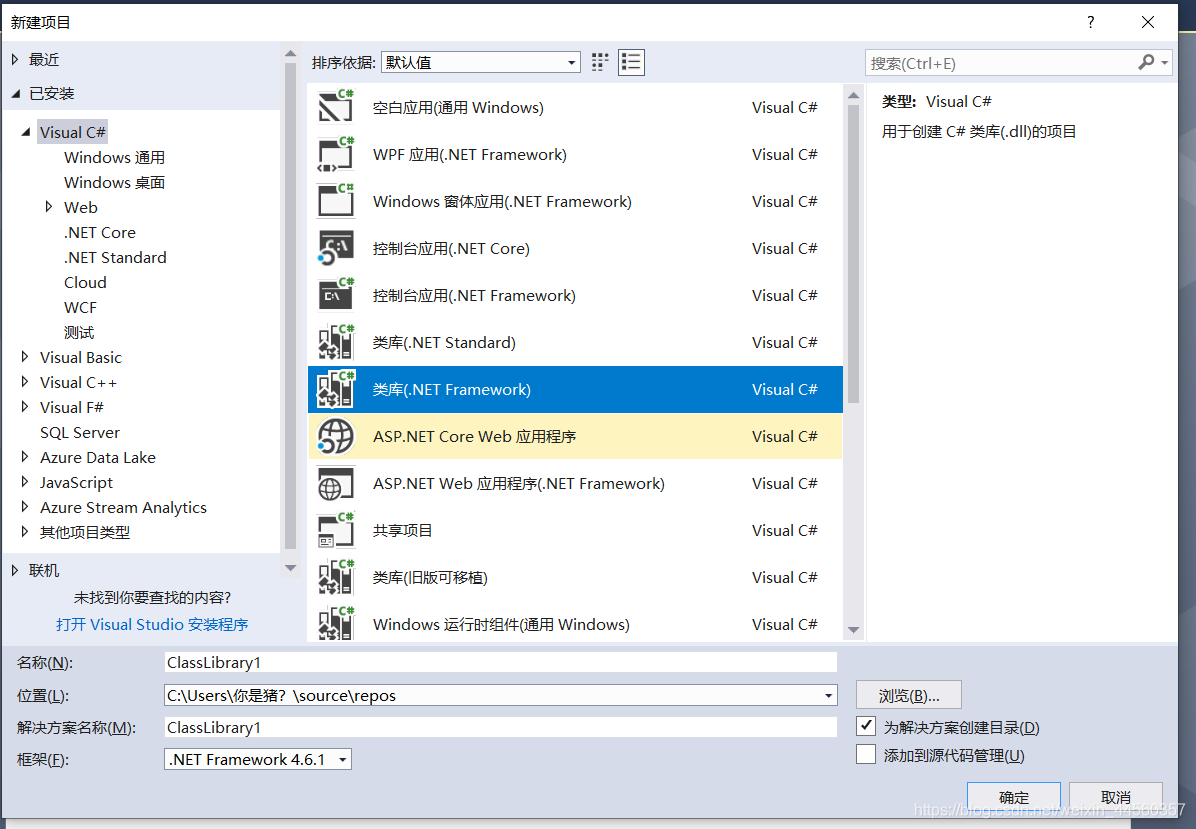The image size is (1196, 829).
Task: Open the 位置 path dropdown arrow
Action: [828, 696]
